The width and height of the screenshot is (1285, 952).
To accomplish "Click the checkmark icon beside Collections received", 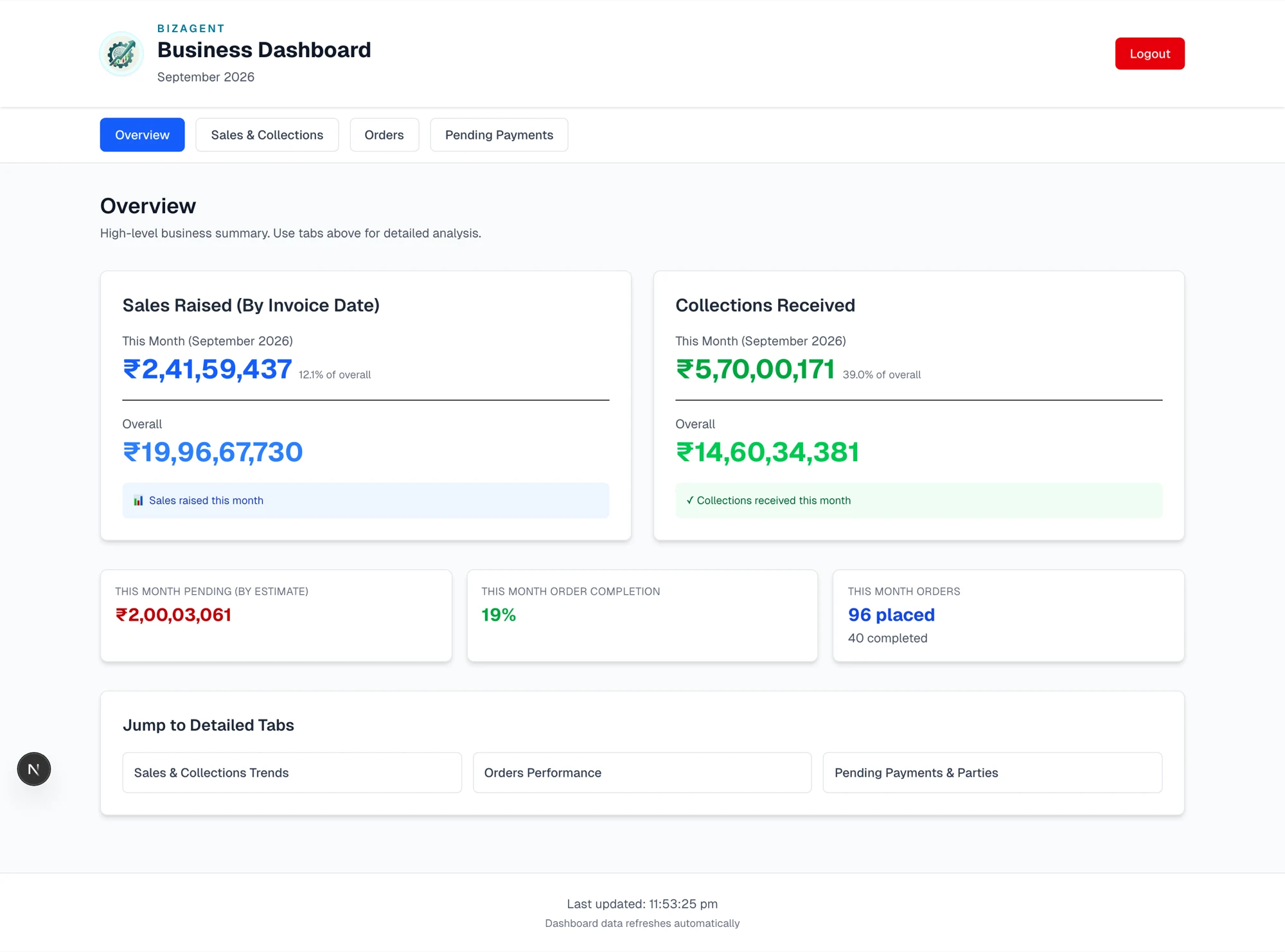I will click(690, 500).
